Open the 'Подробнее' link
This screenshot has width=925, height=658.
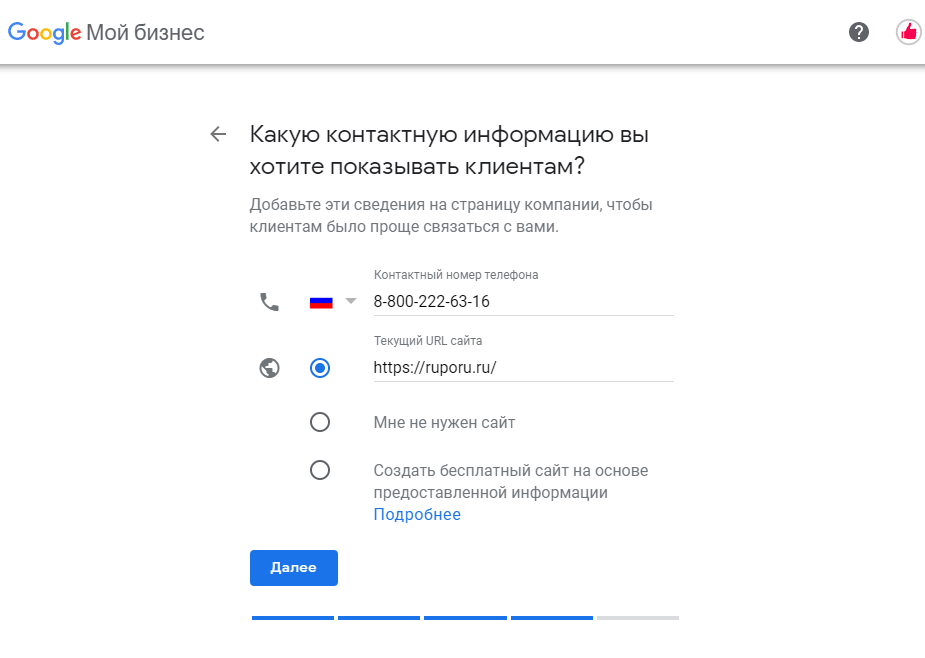(417, 515)
